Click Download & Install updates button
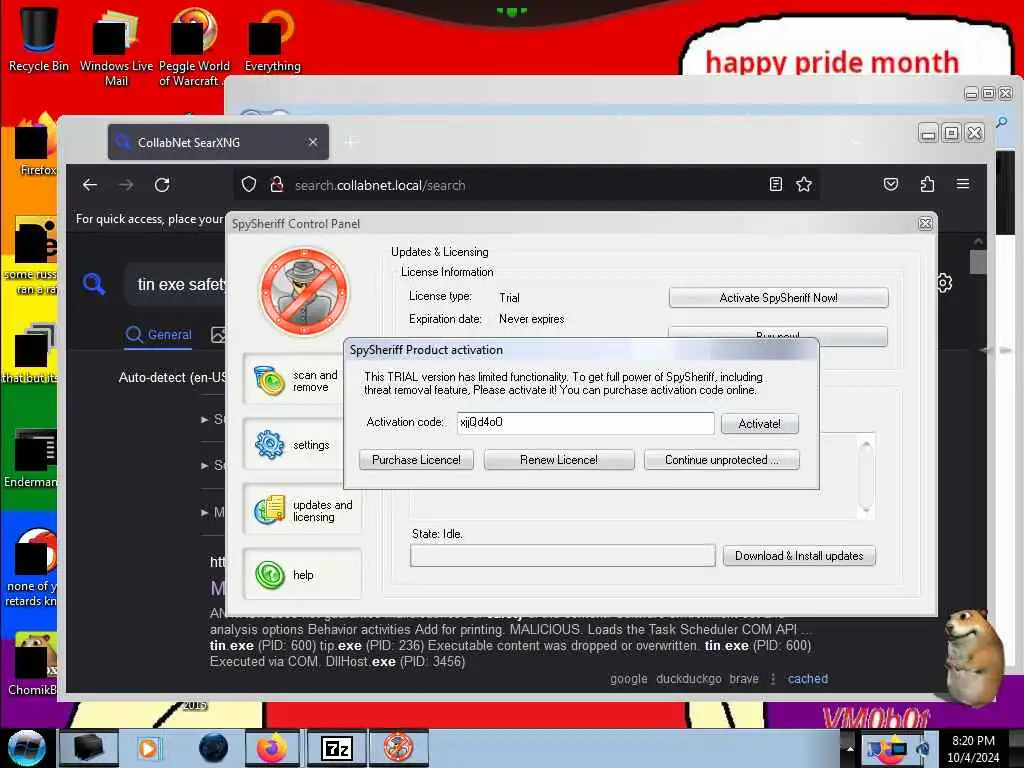Screen dimensions: 1024x768 click(799, 556)
